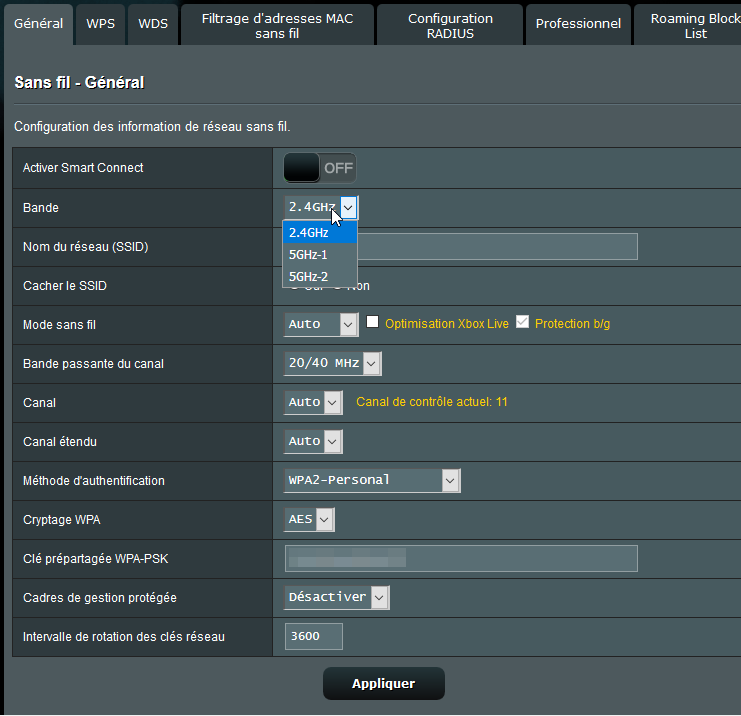The width and height of the screenshot is (741, 716).
Task: Open the Cryptage WPA dropdown
Action: point(309,519)
